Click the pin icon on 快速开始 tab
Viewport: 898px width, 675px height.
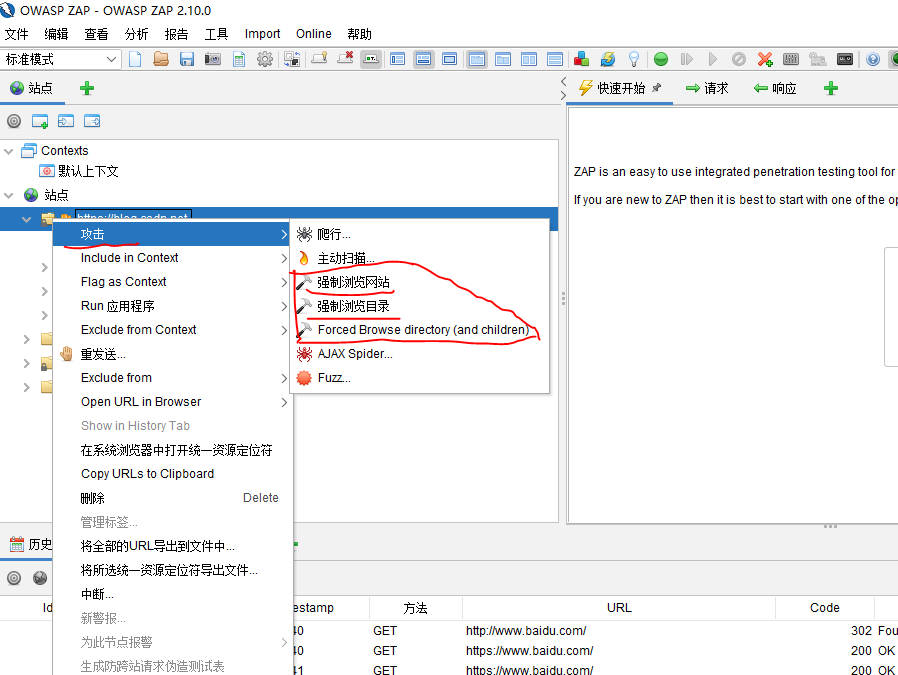tap(657, 88)
